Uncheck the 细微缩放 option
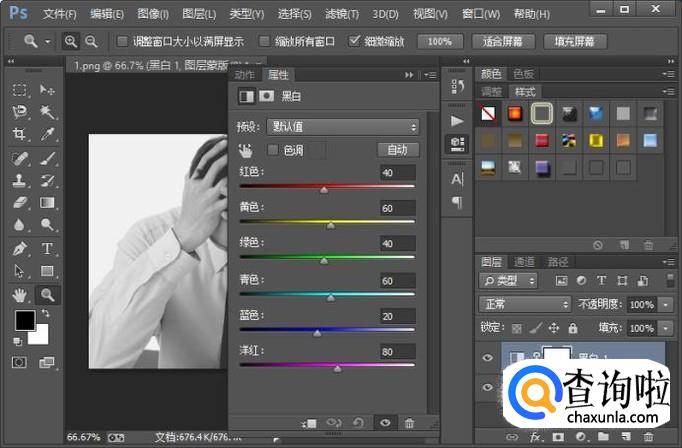The width and height of the screenshot is (682, 448). [355, 42]
